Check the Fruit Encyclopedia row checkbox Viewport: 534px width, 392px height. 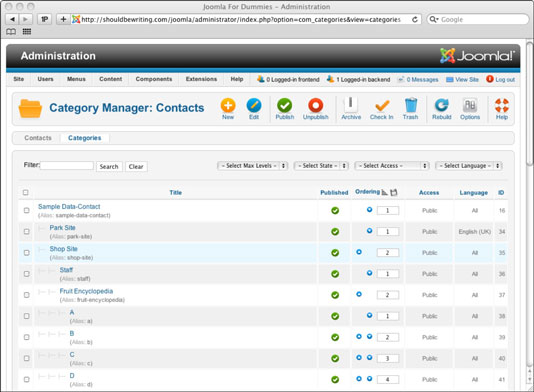pyautogui.click(x=27, y=295)
